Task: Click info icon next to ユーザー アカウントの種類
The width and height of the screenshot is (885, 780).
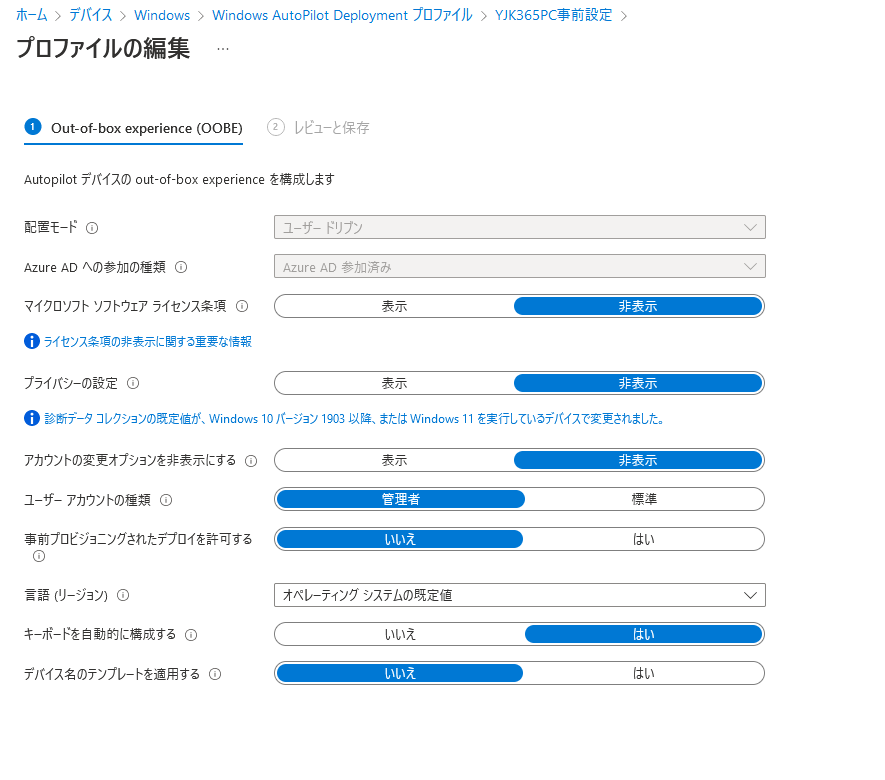Action: pyautogui.click(x=166, y=500)
